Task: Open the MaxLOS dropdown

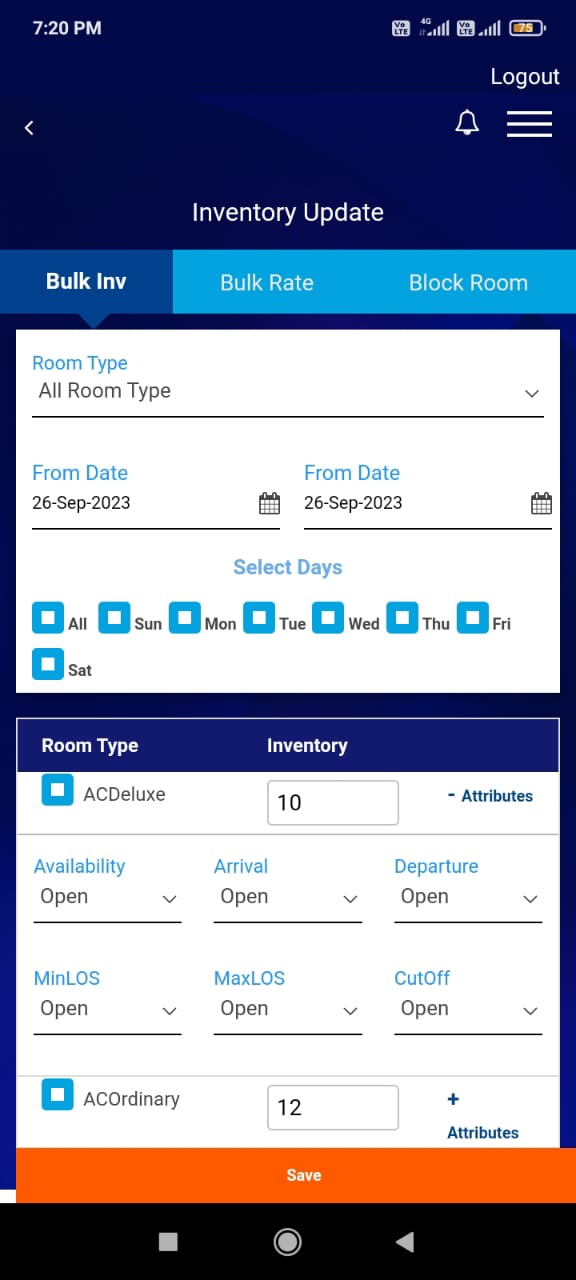Action: [287, 1009]
